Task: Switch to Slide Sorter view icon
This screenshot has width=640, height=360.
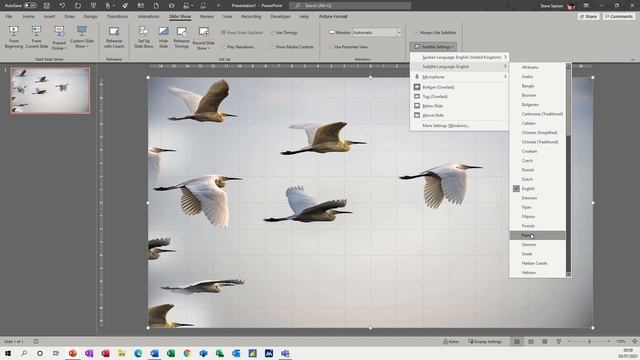Action: pyautogui.click(x=531, y=341)
